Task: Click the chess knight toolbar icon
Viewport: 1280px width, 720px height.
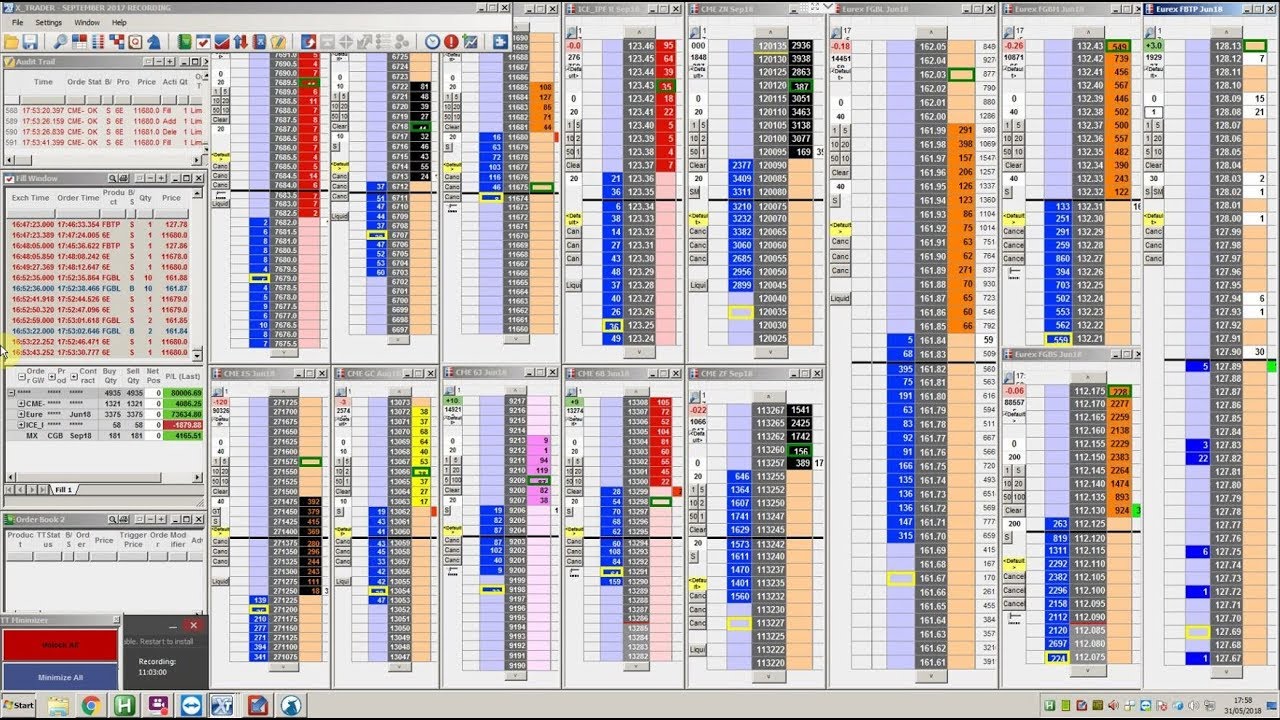Action: click(154, 42)
